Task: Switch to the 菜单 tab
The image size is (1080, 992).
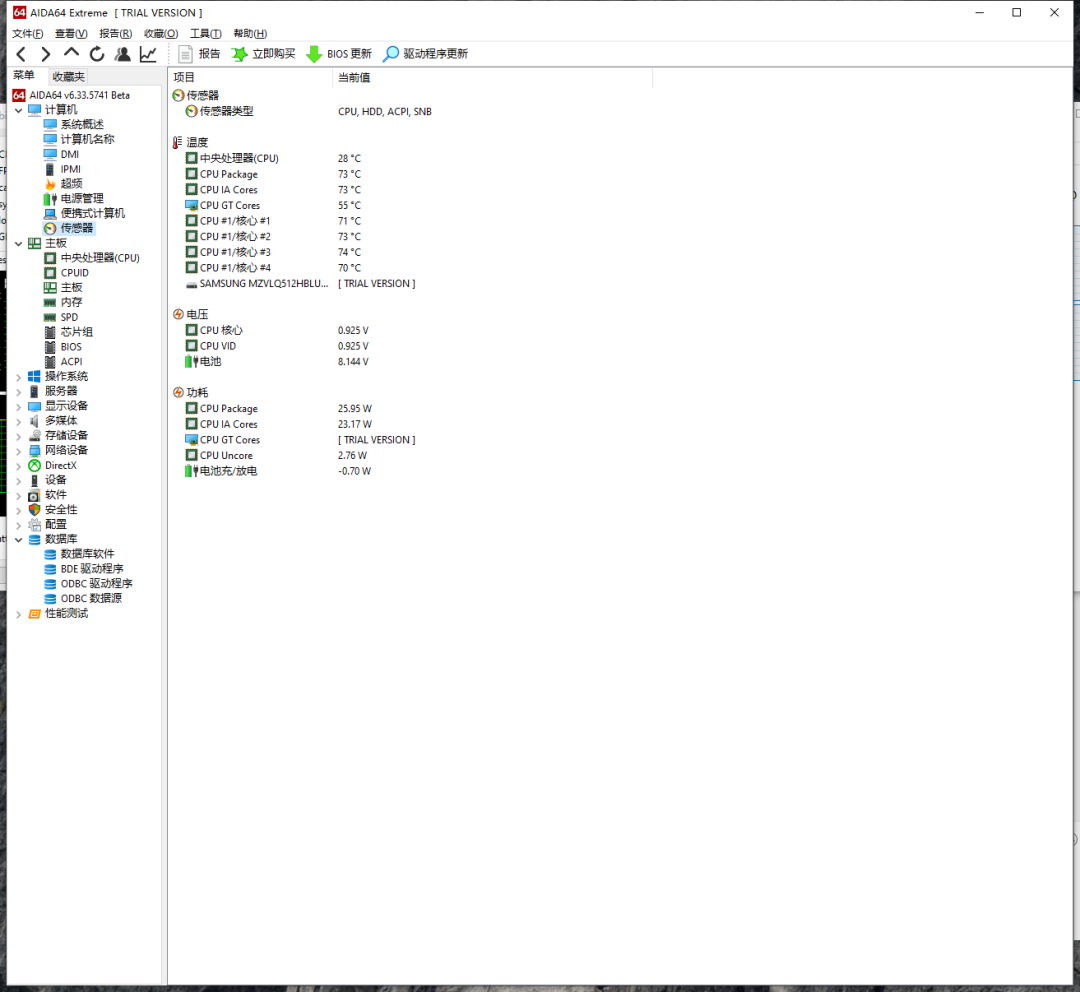Action: [24, 76]
